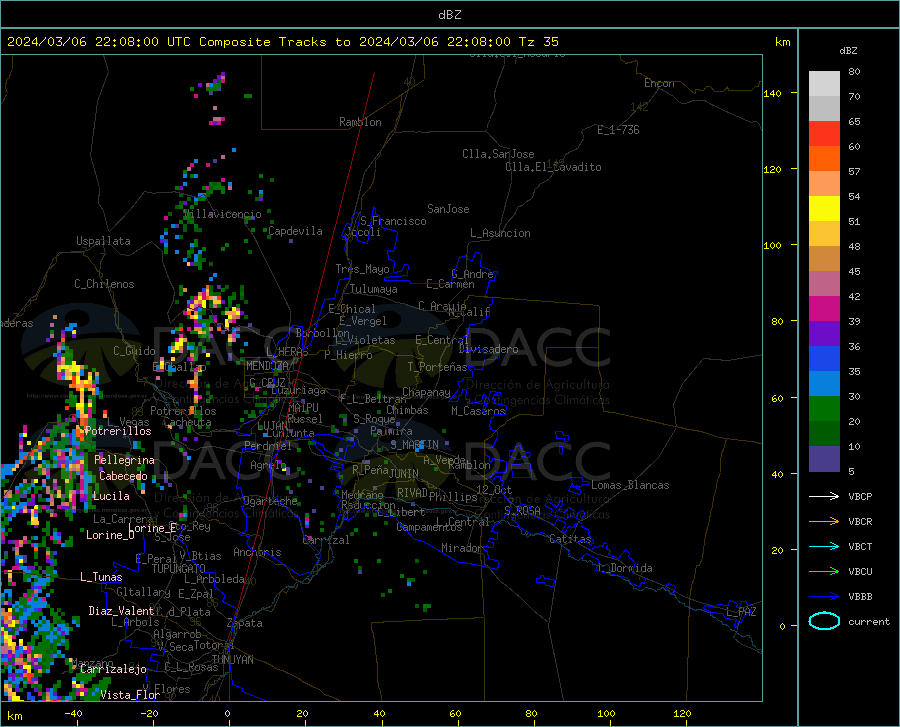Viewport: 900px width, 727px height.
Task: Click the dBZ title at top
Action: click(x=449, y=15)
